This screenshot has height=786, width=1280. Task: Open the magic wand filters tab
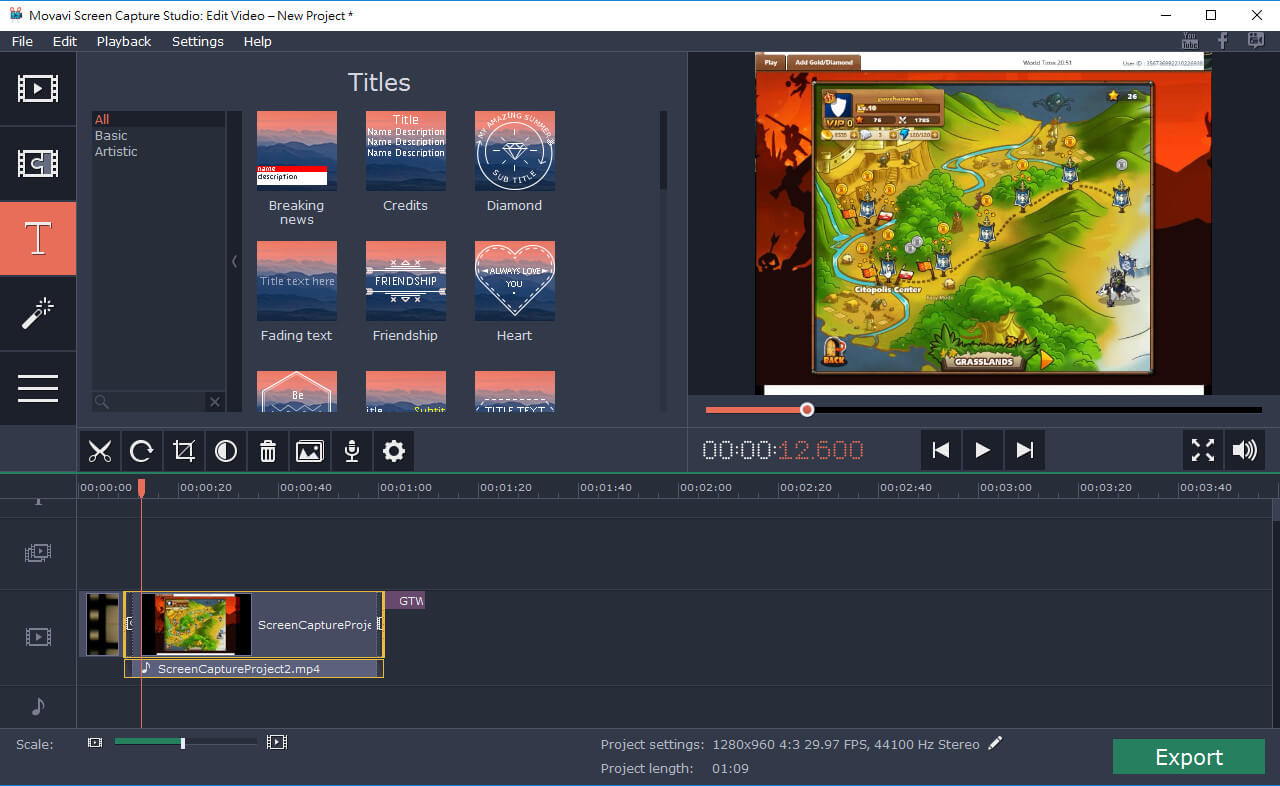[x=38, y=314]
